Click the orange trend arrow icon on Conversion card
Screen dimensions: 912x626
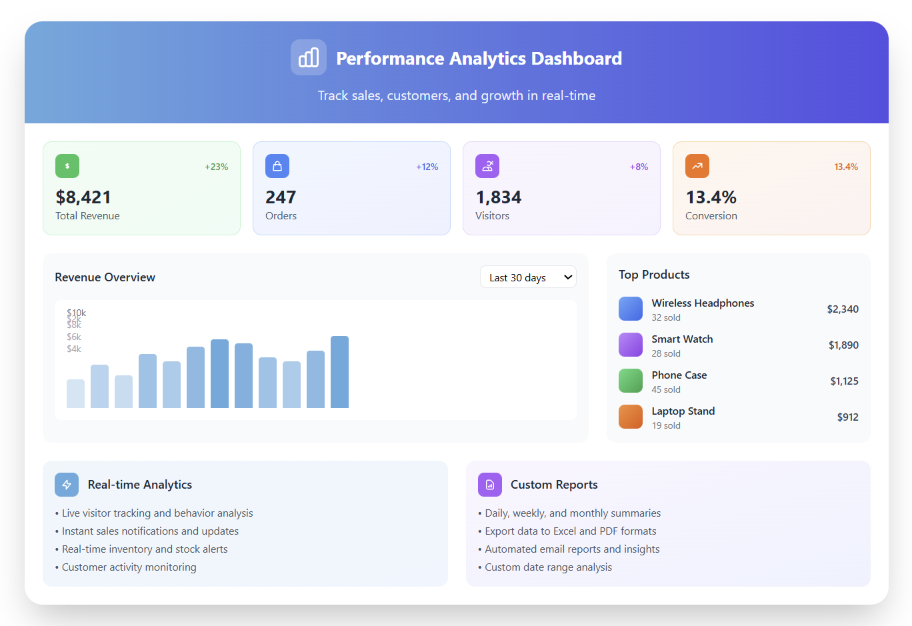697,166
